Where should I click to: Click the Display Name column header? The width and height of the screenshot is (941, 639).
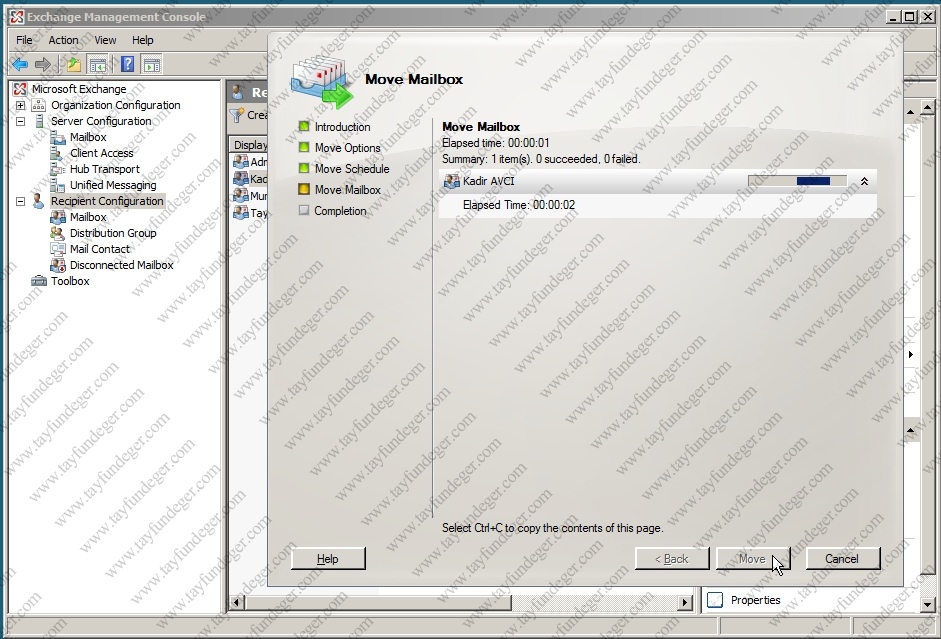[x=250, y=145]
